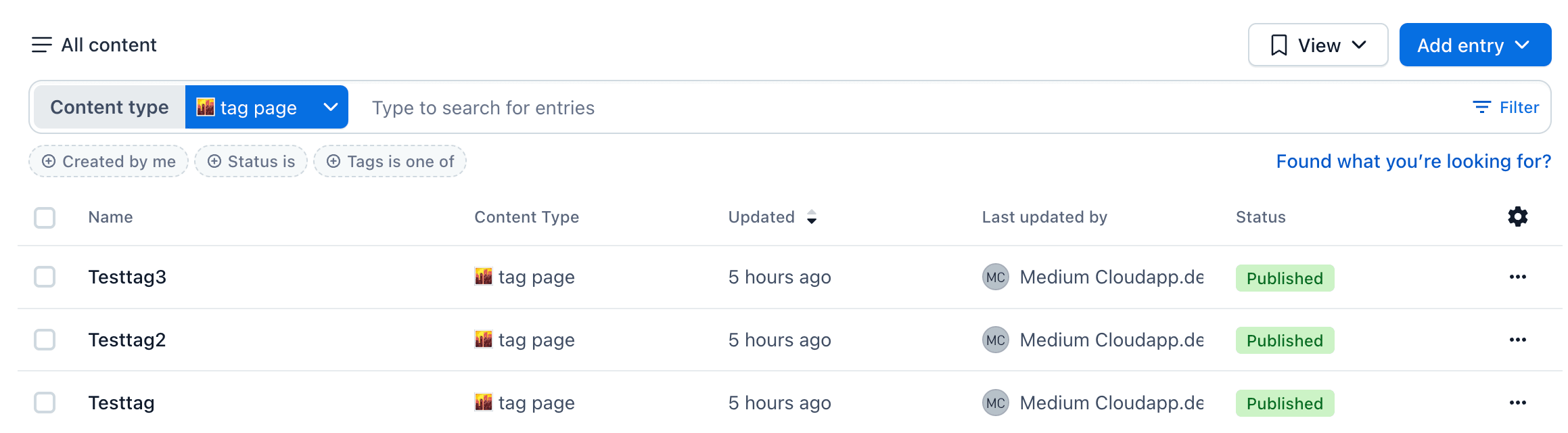Click the Published status badge for Testtag
The height and width of the screenshot is (433, 1568).
point(1284,403)
